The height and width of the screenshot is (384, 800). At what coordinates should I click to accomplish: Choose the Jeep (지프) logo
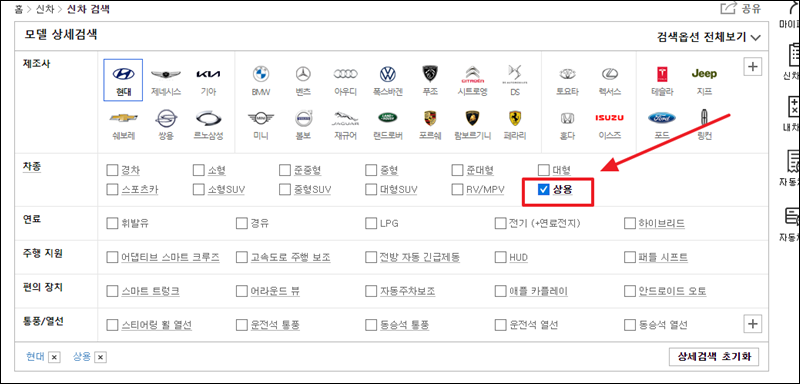point(704,74)
